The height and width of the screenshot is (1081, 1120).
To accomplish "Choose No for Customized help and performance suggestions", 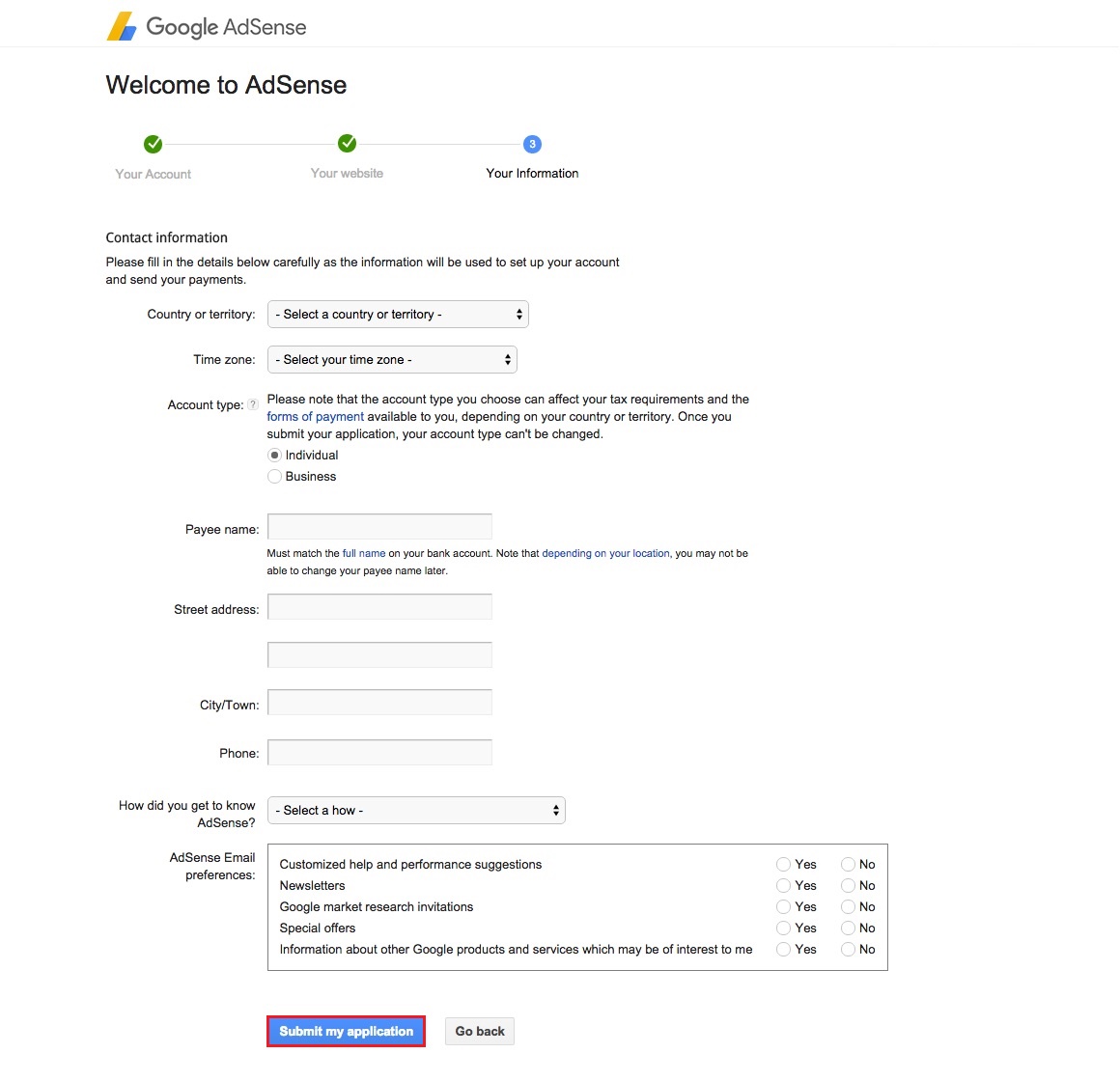I will tap(848, 864).
